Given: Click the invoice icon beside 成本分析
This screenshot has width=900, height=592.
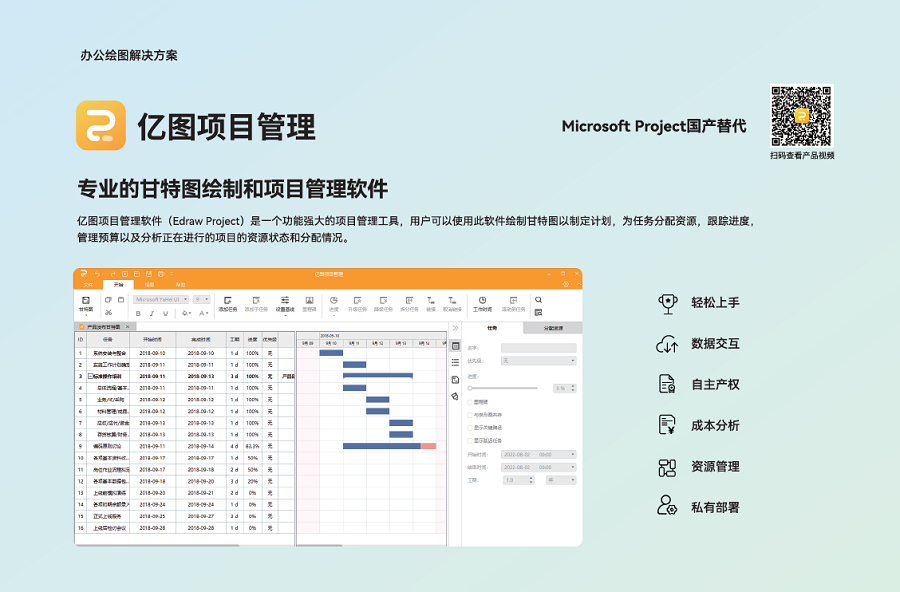Looking at the screenshot, I should (668, 425).
